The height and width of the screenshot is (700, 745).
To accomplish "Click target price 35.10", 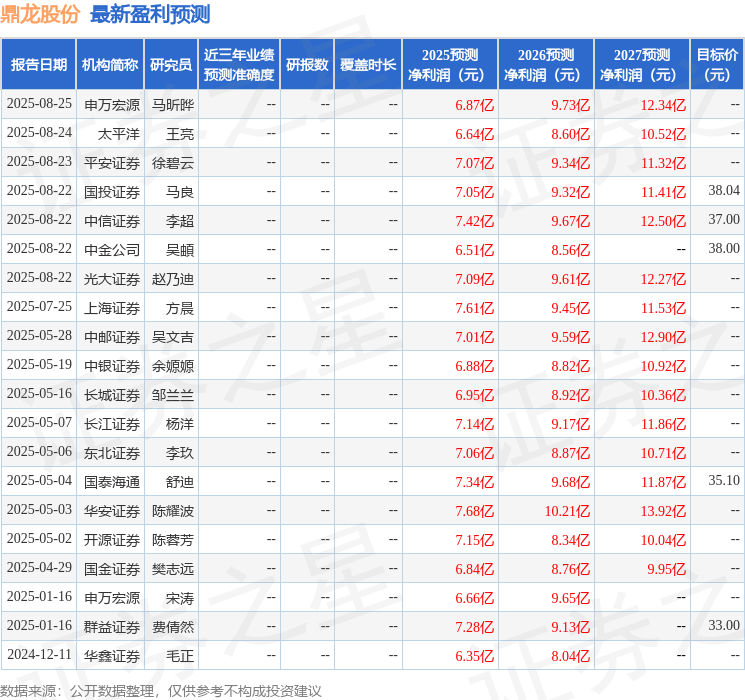I will pyautogui.click(x=724, y=480).
